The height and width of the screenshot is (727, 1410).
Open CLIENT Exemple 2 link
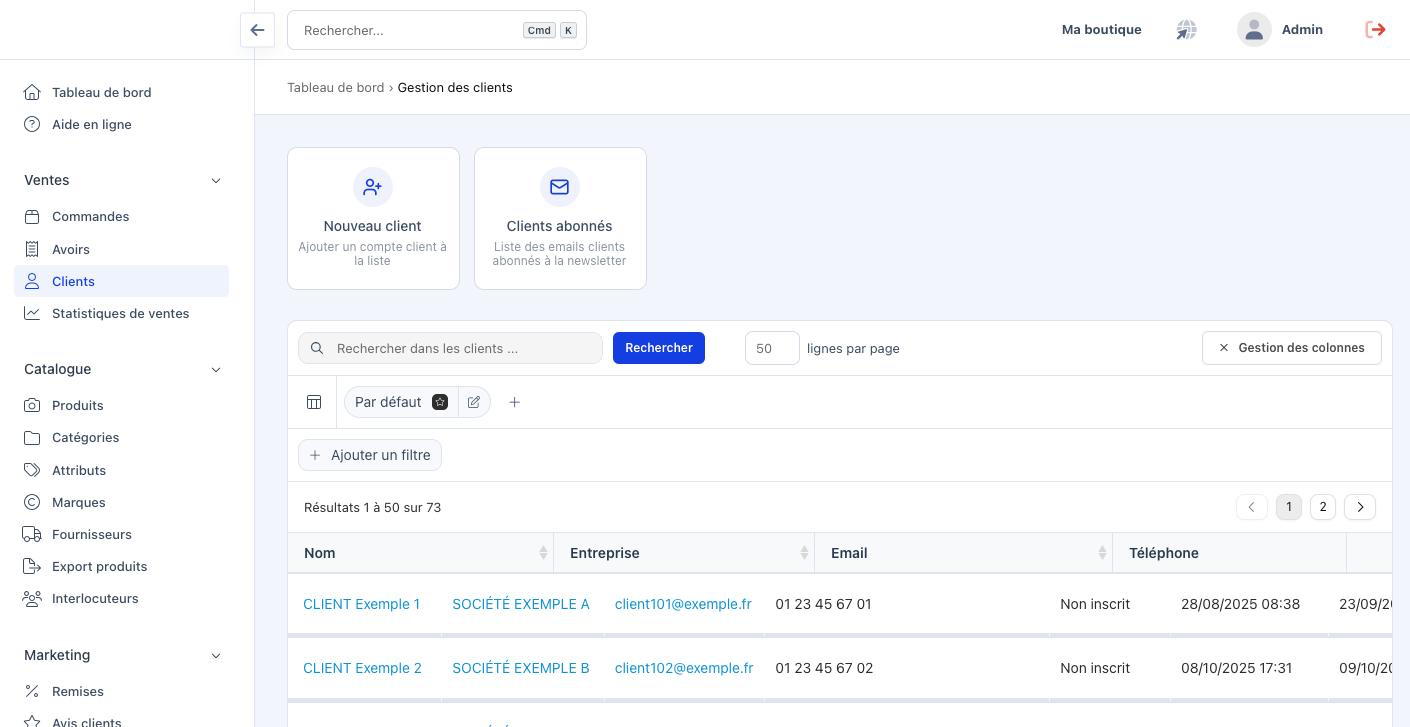click(x=362, y=668)
